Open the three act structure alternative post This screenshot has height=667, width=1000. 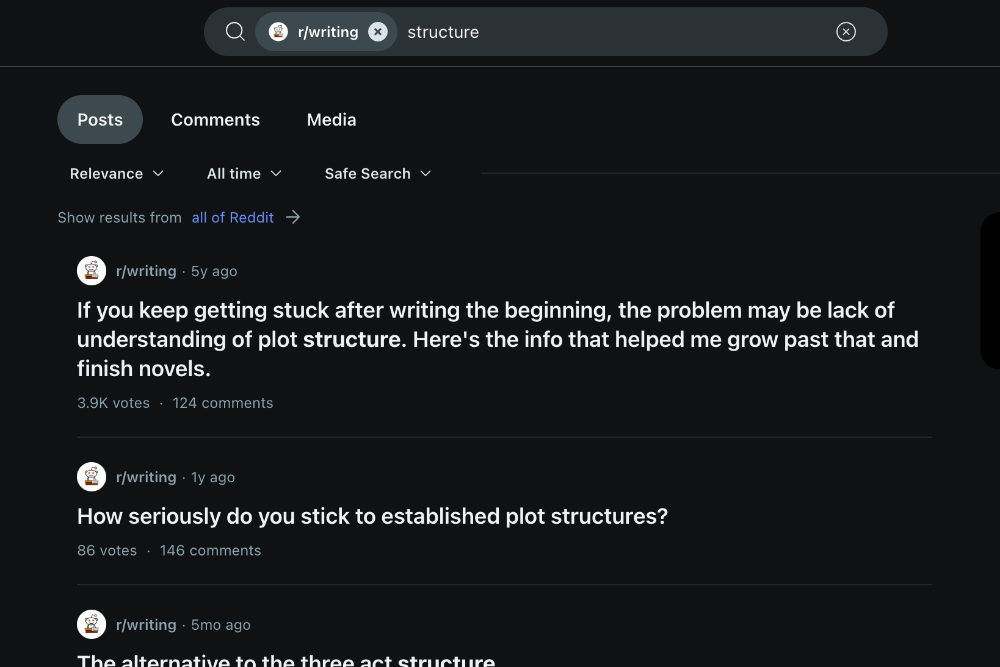tap(286, 660)
